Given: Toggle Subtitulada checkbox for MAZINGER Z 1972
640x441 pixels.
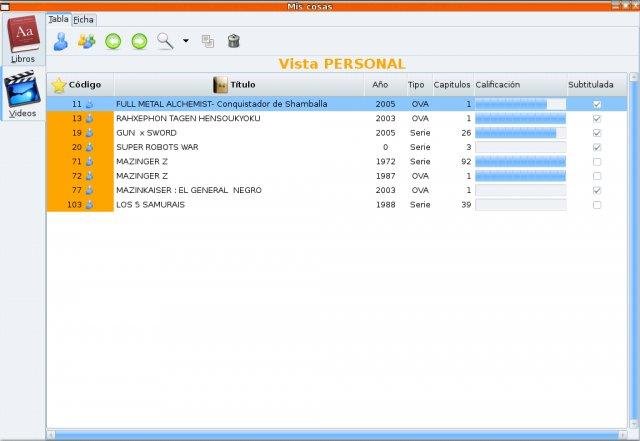Looking at the screenshot, I should 597,161.
